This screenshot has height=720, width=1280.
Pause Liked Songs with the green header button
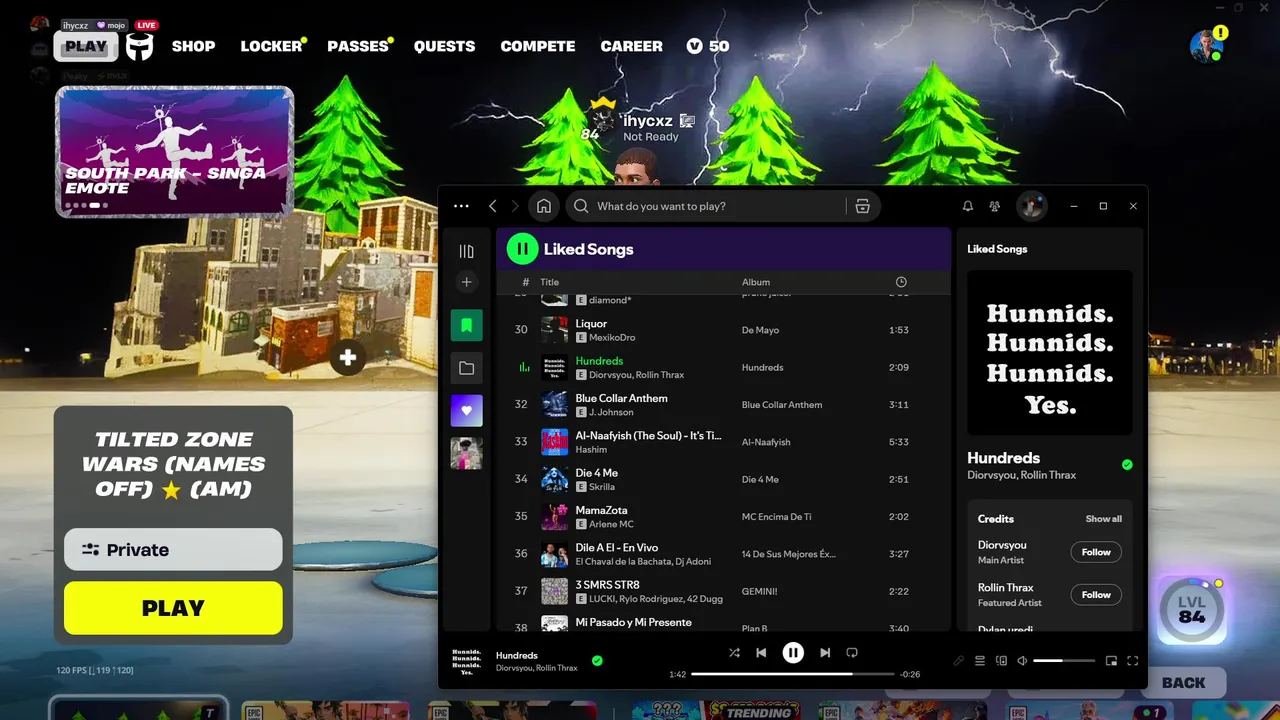click(522, 249)
